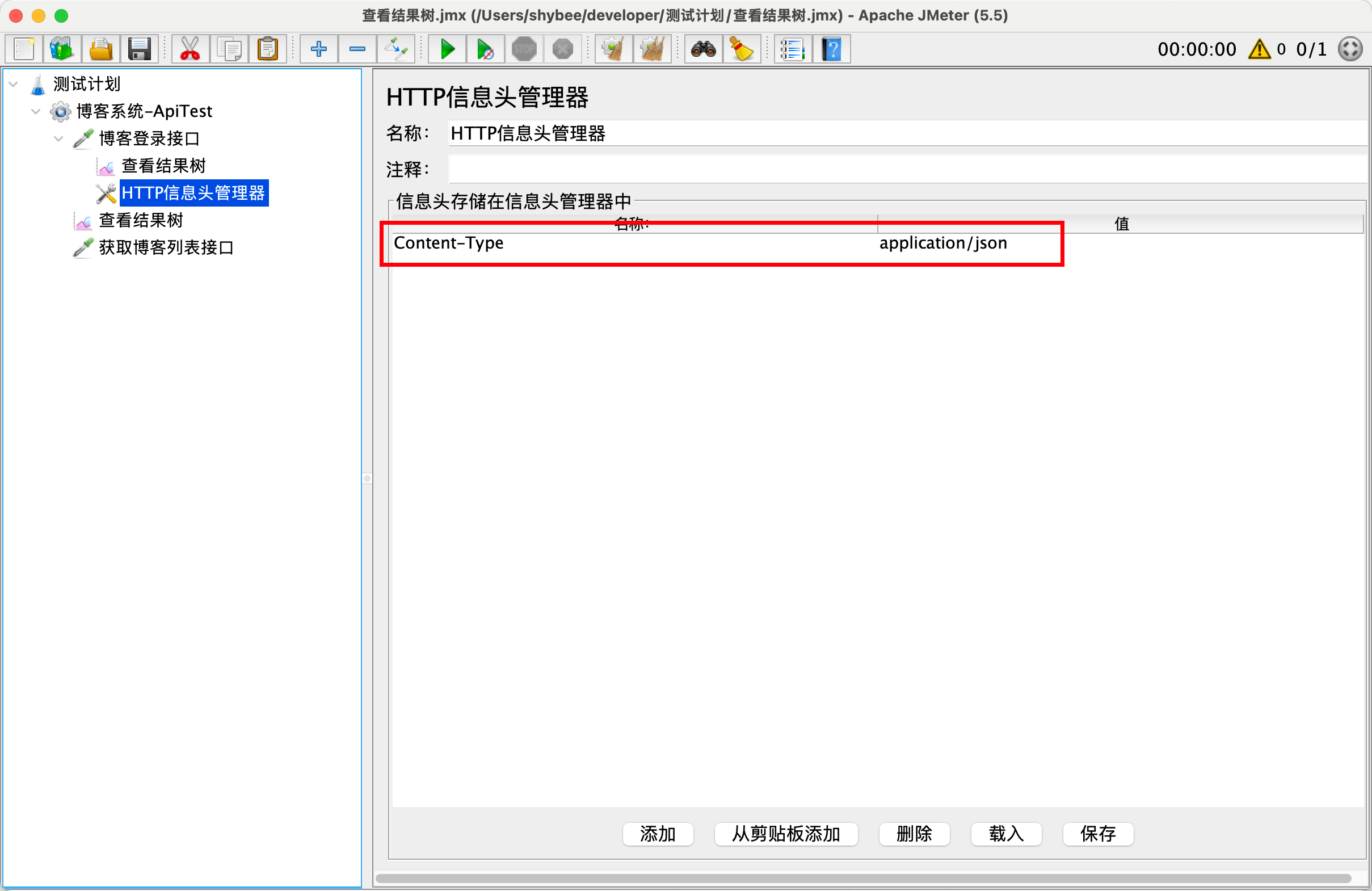Expand all with the plus icon
This screenshot has height=891, width=1372.
pyautogui.click(x=319, y=49)
